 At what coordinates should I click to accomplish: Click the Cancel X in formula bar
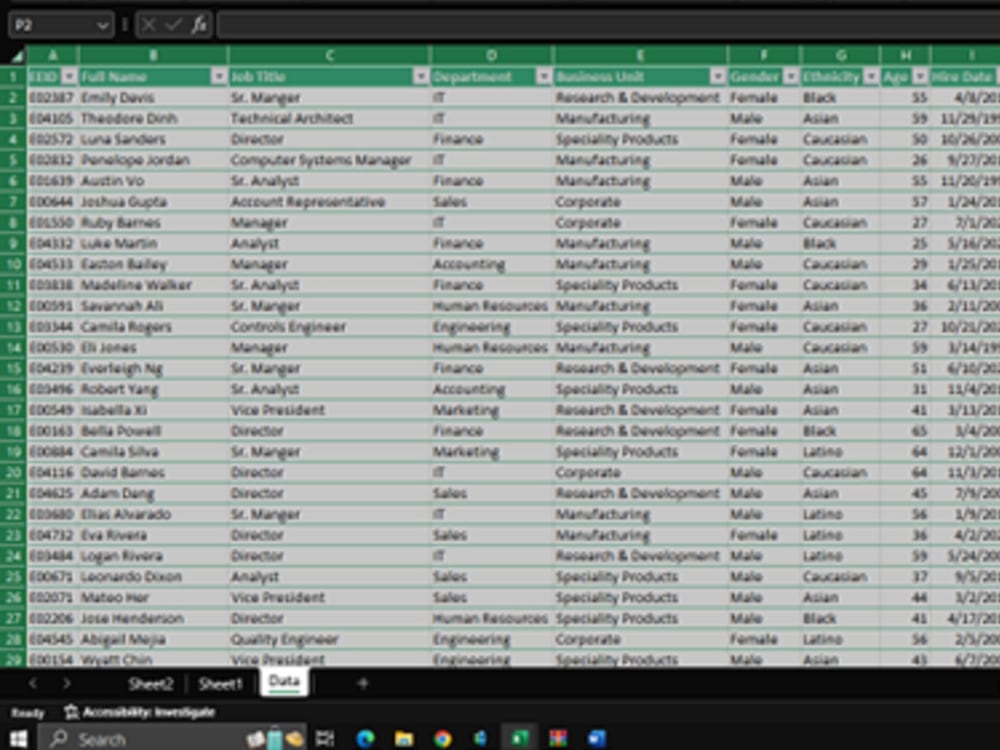tap(149, 25)
